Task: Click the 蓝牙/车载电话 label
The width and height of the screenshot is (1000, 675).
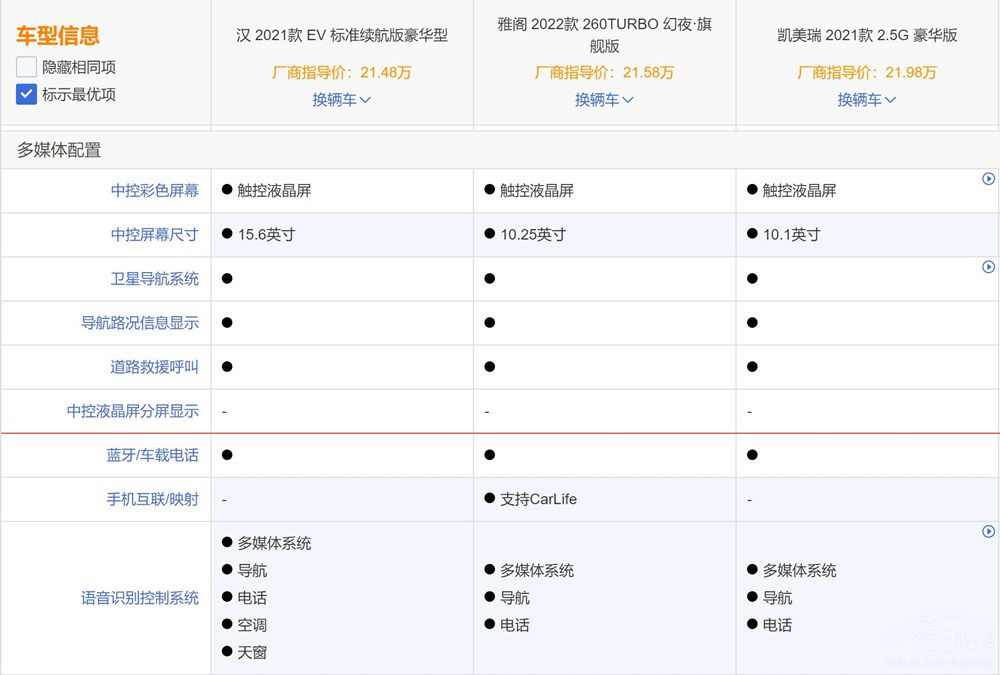Action: click(x=152, y=455)
